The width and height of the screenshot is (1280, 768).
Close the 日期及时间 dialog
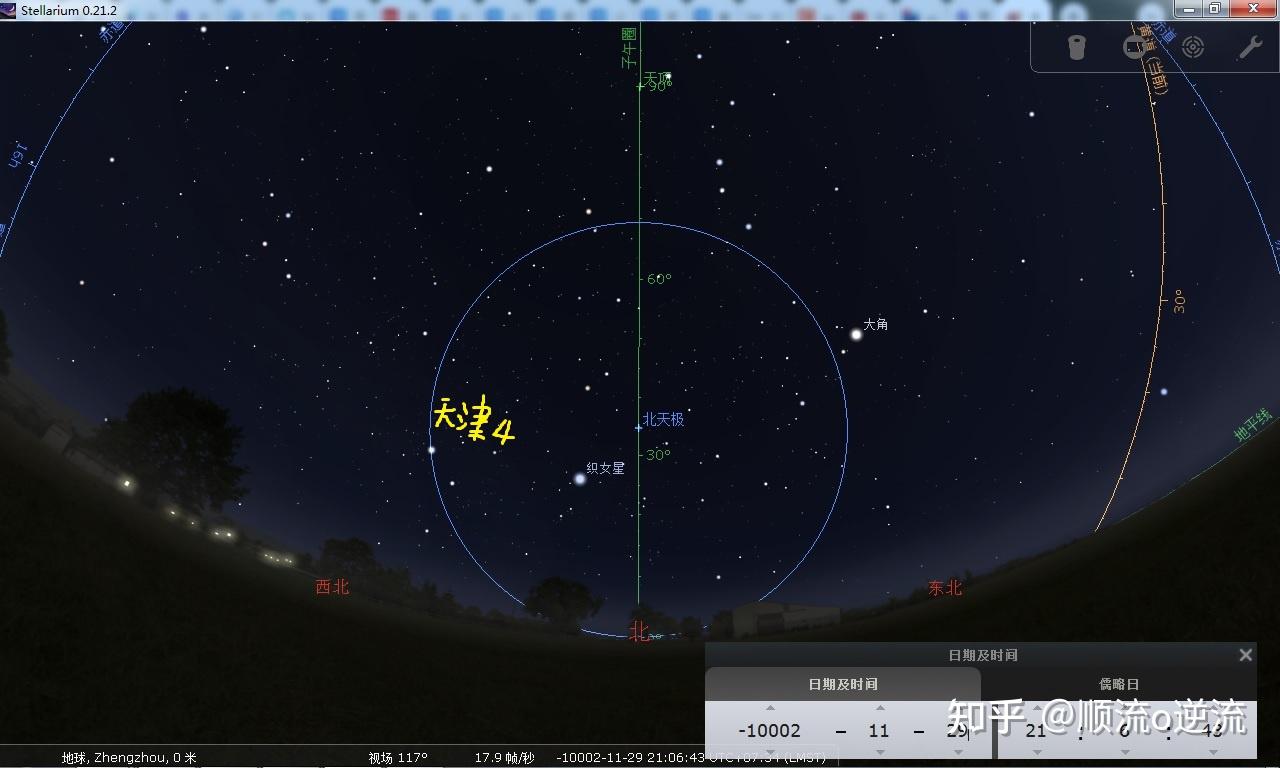(x=1245, y=655)
